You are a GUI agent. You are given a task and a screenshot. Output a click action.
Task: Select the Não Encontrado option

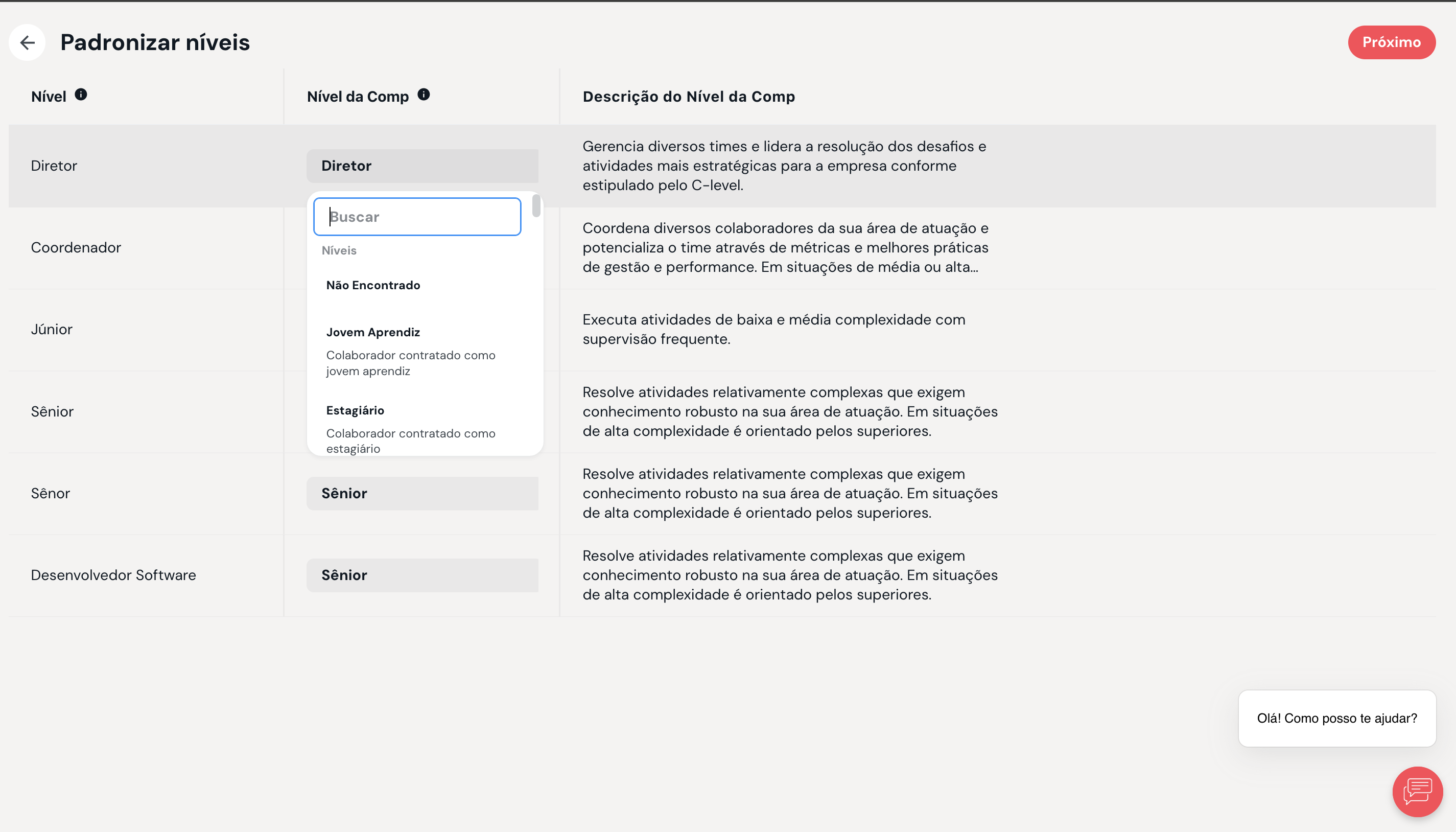(373, 285)
